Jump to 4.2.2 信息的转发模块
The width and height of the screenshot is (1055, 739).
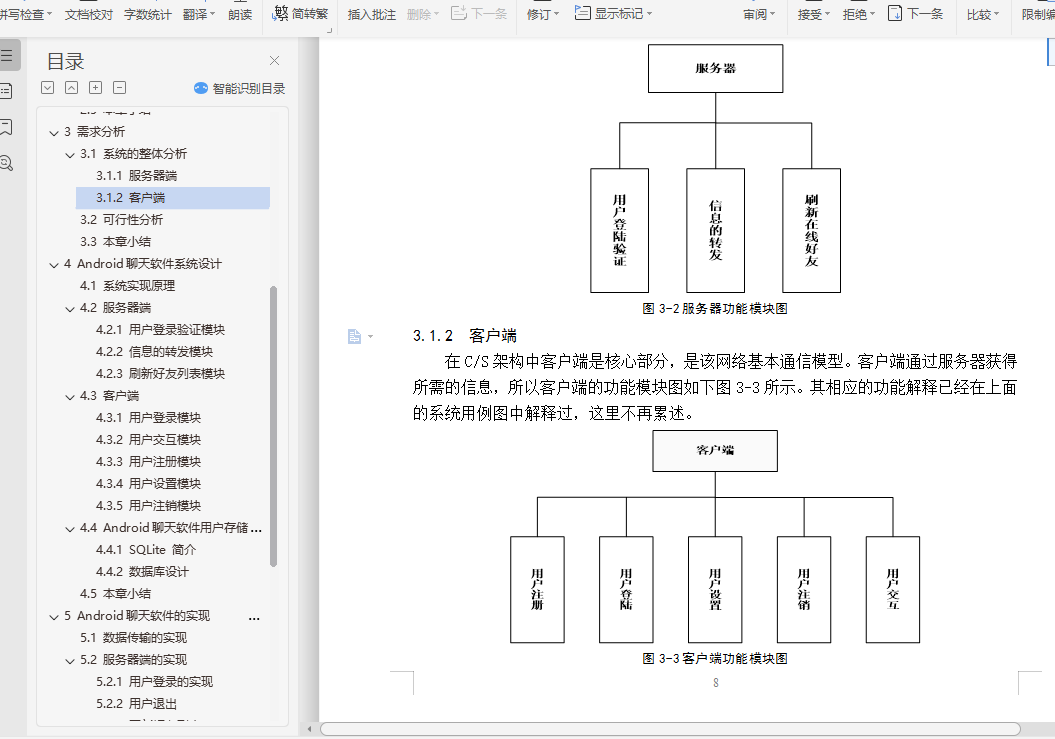point(154,351)
